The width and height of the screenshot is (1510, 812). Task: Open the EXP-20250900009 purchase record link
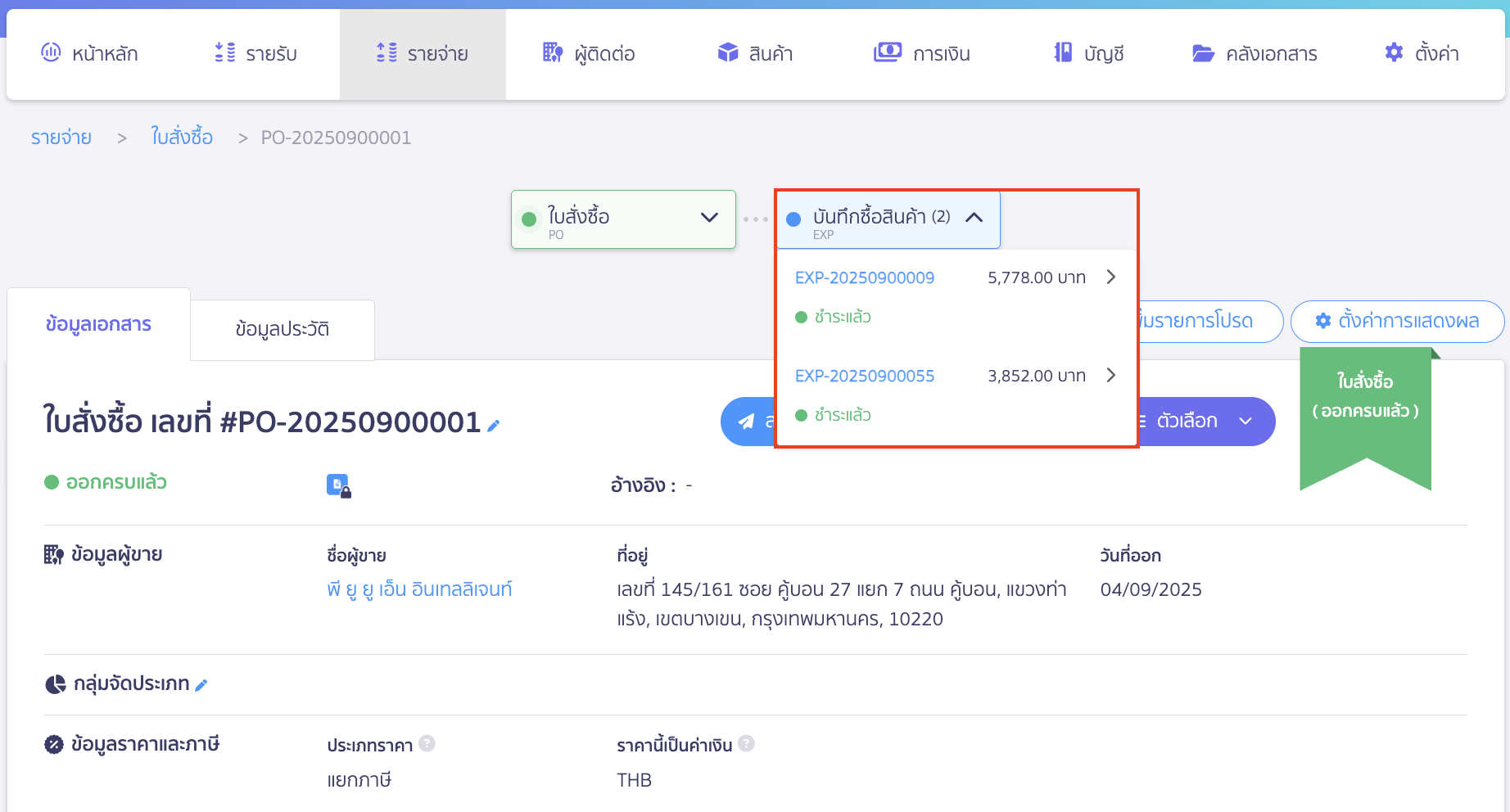864,277
